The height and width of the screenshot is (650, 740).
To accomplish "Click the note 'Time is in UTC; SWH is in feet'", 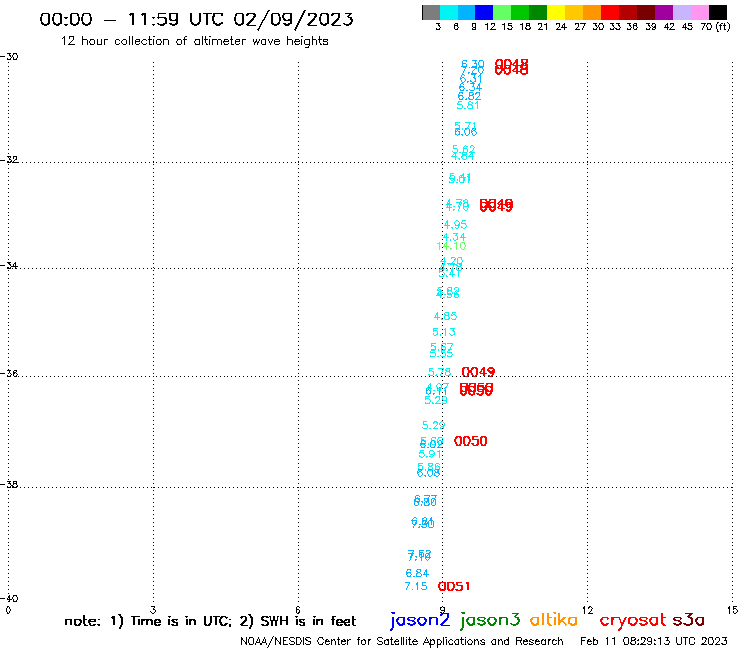I will 210,621.
